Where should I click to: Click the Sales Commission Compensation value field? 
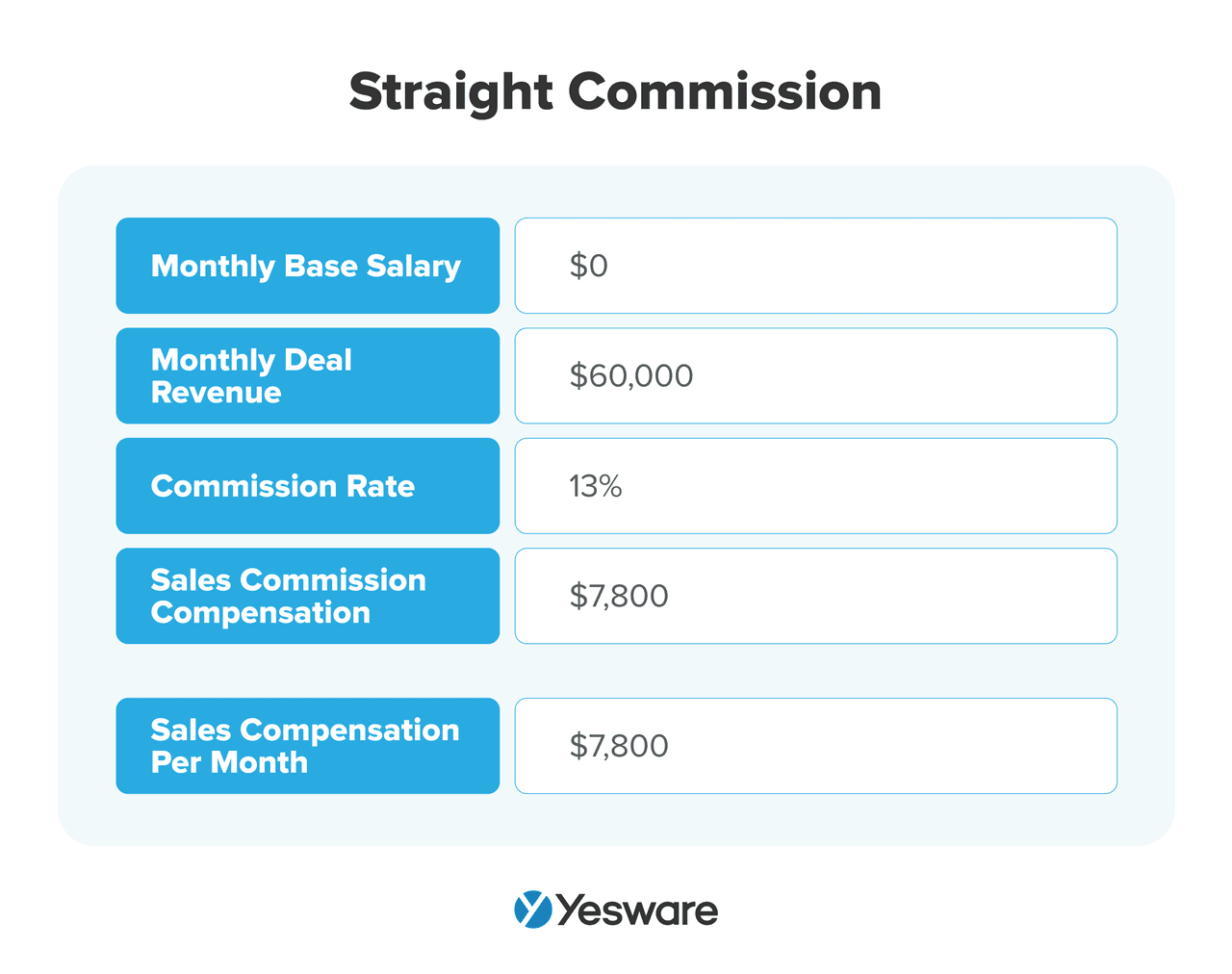[815, 596]
